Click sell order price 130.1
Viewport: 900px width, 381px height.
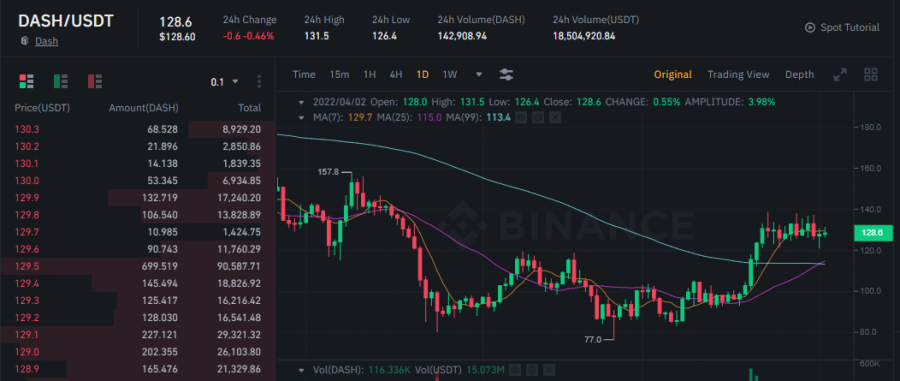[x=27, y=164]
